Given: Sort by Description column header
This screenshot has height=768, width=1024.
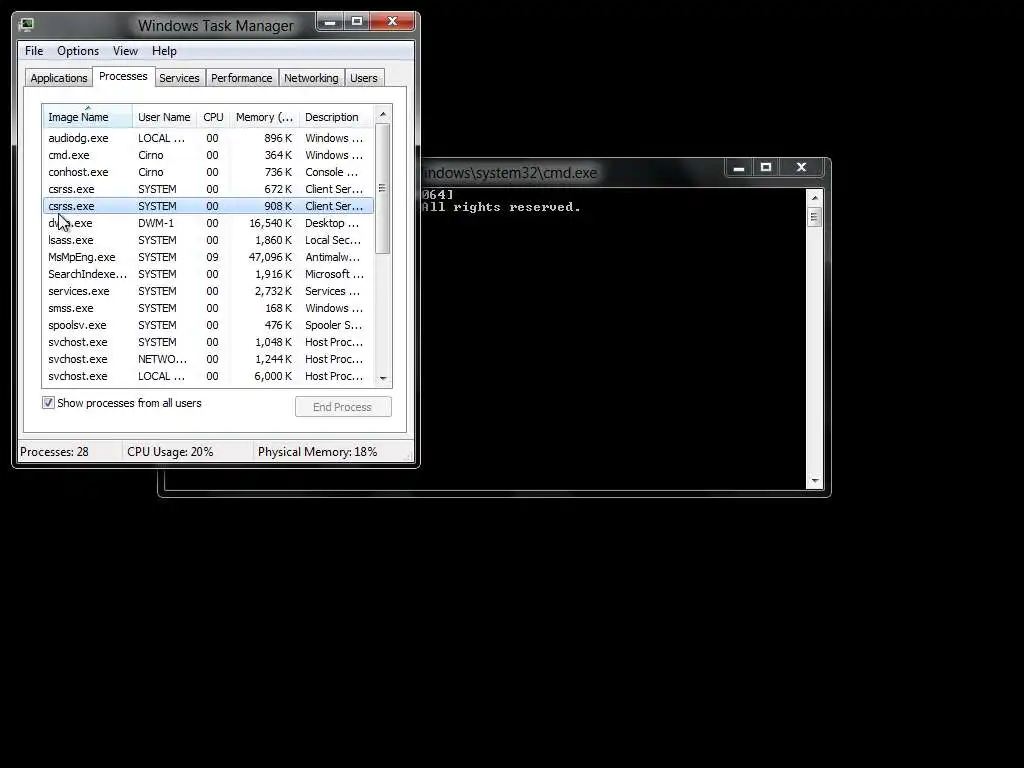Looking at the screenshot, I should (335, 117).
